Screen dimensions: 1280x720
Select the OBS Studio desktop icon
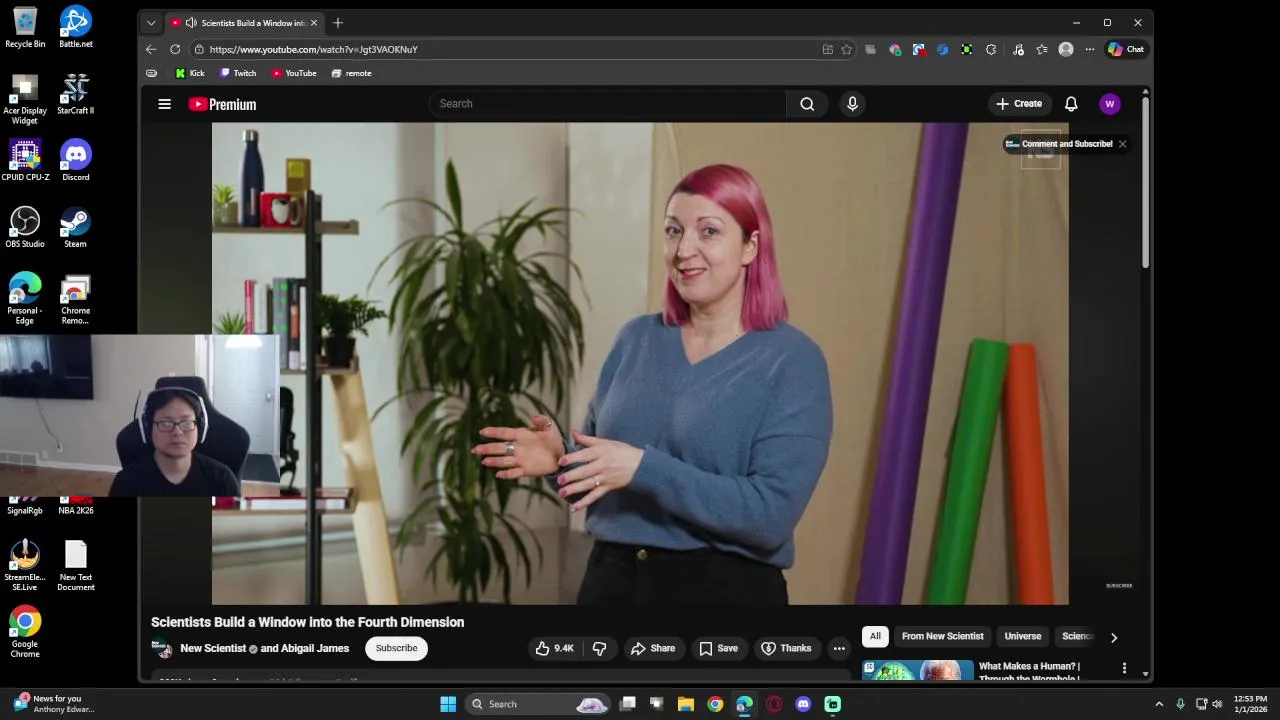(x=25, y=228)
